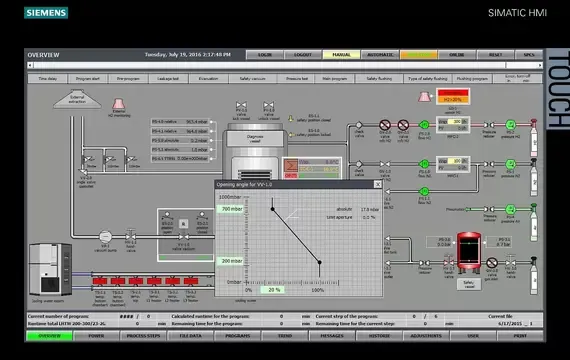Select the red safety vessel tank icon

(x=469, y=253)
